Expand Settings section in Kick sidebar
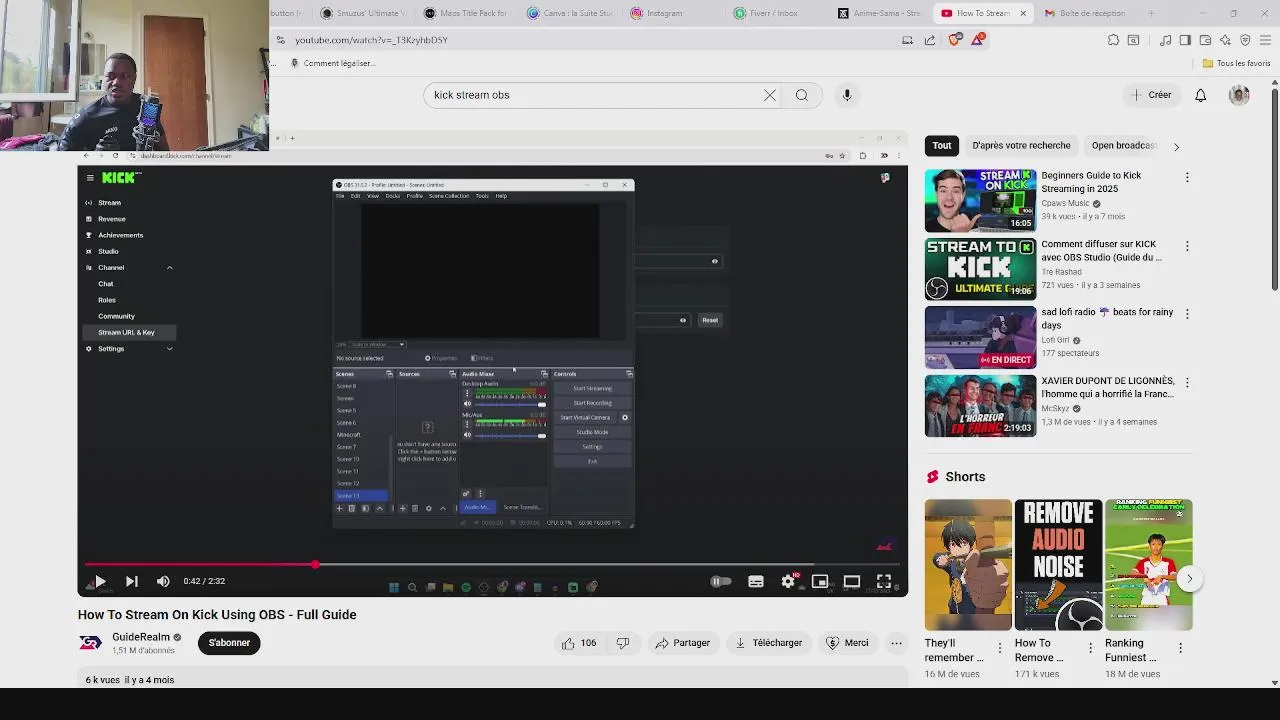This screenshot has height=720, width=1280. (x=169, y=349)
